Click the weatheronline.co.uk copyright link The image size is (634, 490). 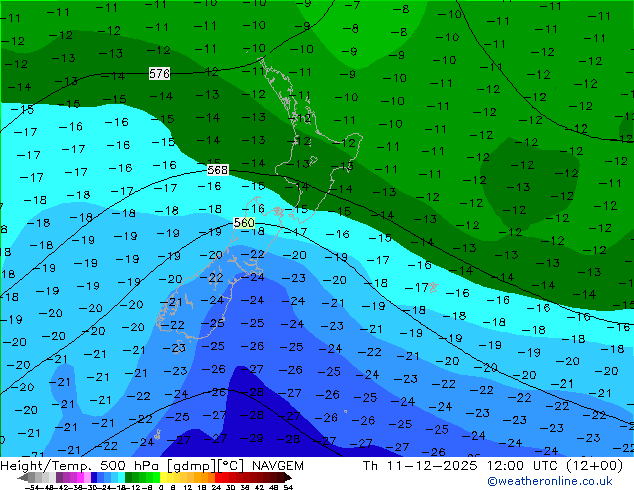pyautogui.click(x=550, y=481)
